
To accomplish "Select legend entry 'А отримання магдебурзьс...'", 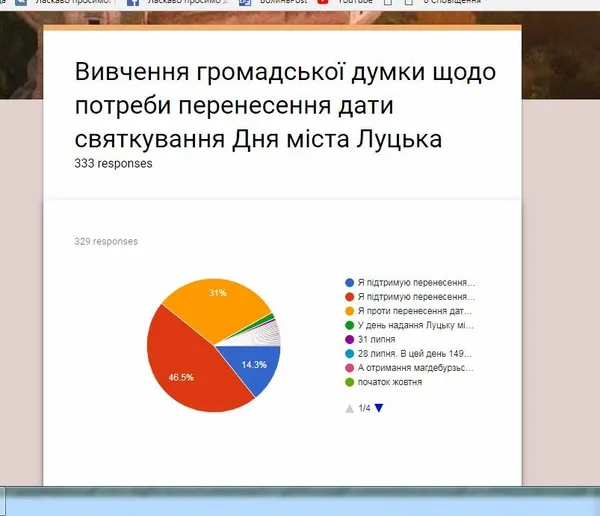I will pyautogui.click(x=416, y=368).
